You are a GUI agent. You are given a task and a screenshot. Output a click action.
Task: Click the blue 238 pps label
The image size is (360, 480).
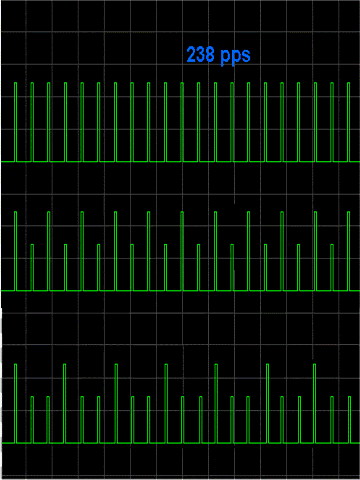tap(218, 56)
